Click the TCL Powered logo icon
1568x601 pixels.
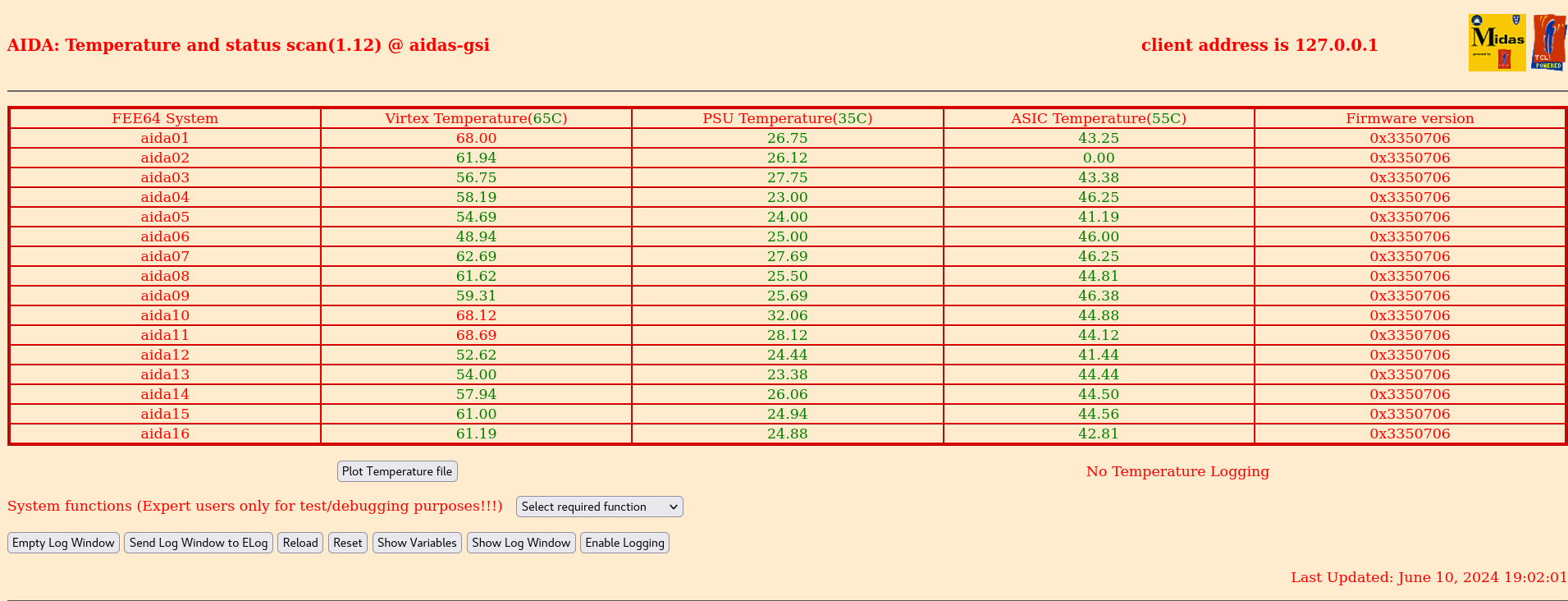coord(1548,43)
